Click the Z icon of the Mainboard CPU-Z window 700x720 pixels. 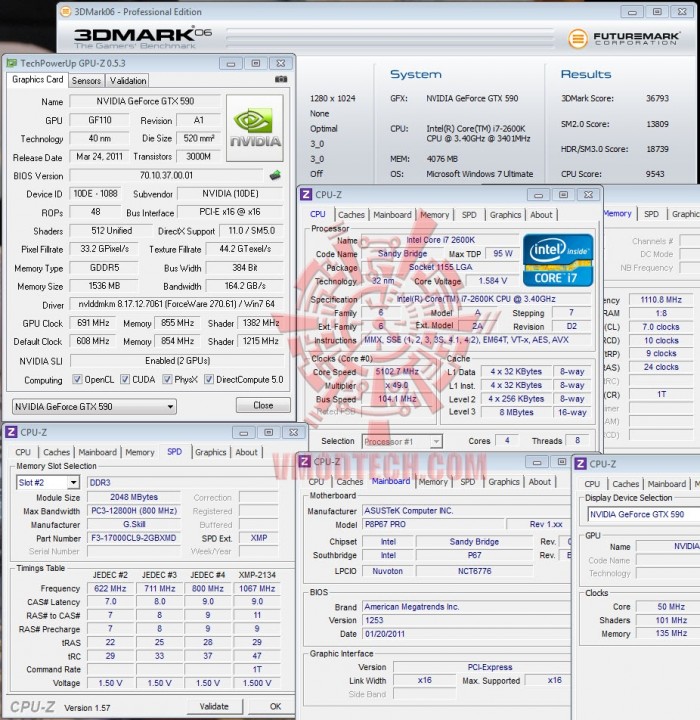304,461
